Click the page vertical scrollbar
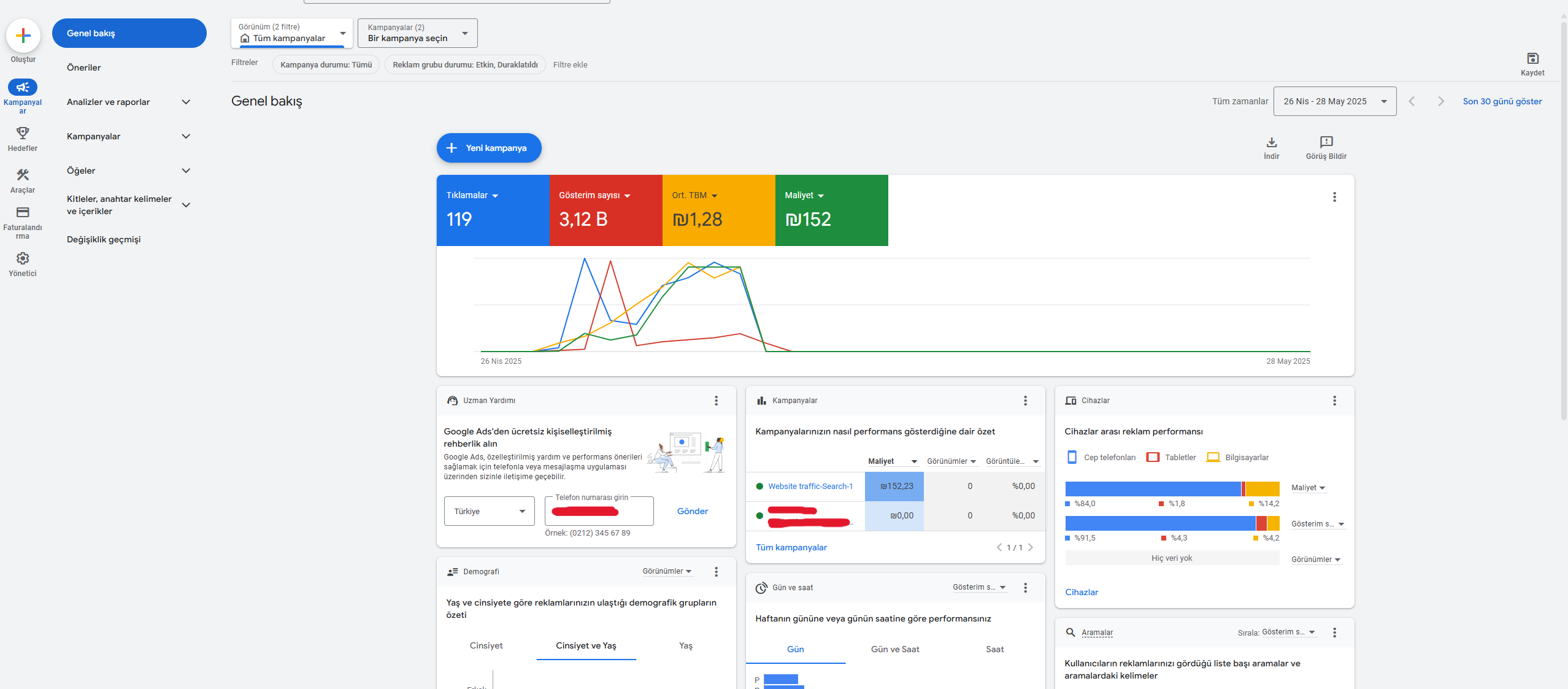The width and height of the screenshot is (1568, 689). tap(1564, 221)
